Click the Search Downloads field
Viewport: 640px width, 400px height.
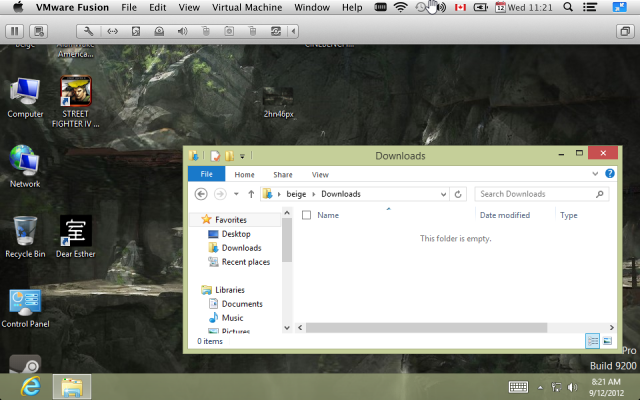[542, 194]
